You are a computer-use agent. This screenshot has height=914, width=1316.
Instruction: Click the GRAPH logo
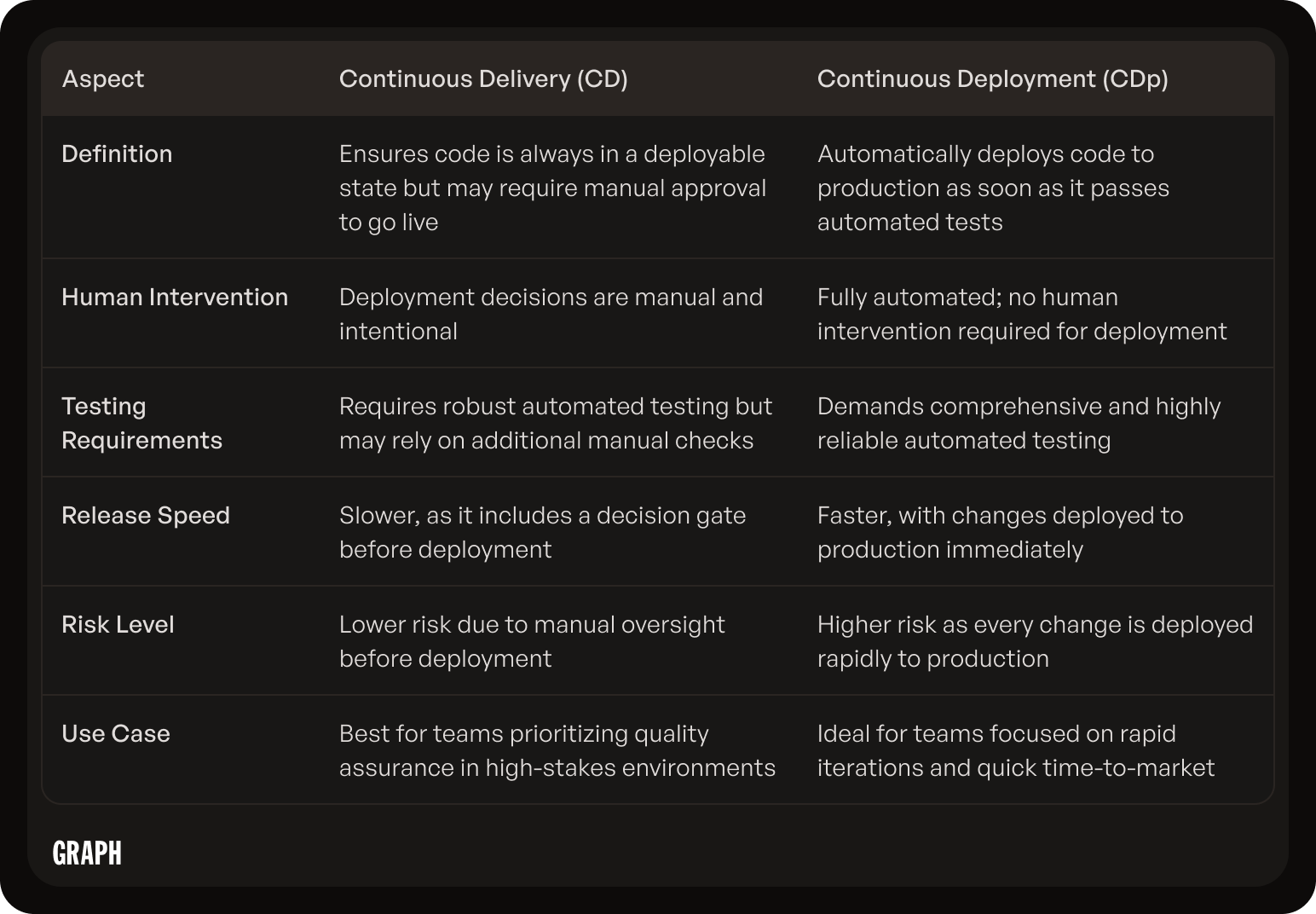[x=87, y=853]
